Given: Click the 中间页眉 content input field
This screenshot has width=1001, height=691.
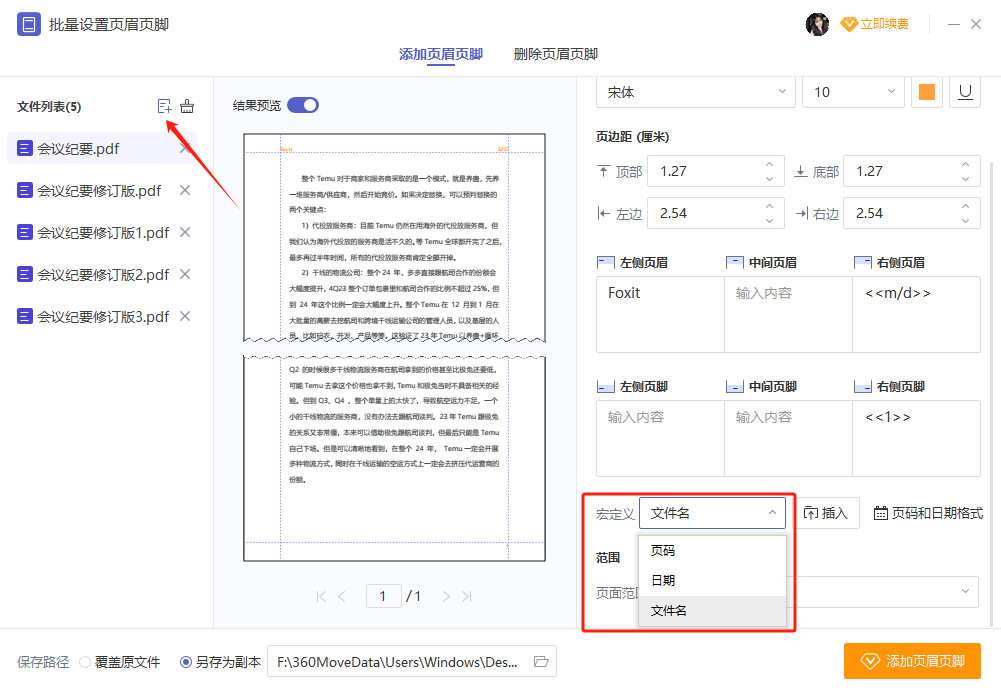Looking at the screenshot, I should 788,315.
